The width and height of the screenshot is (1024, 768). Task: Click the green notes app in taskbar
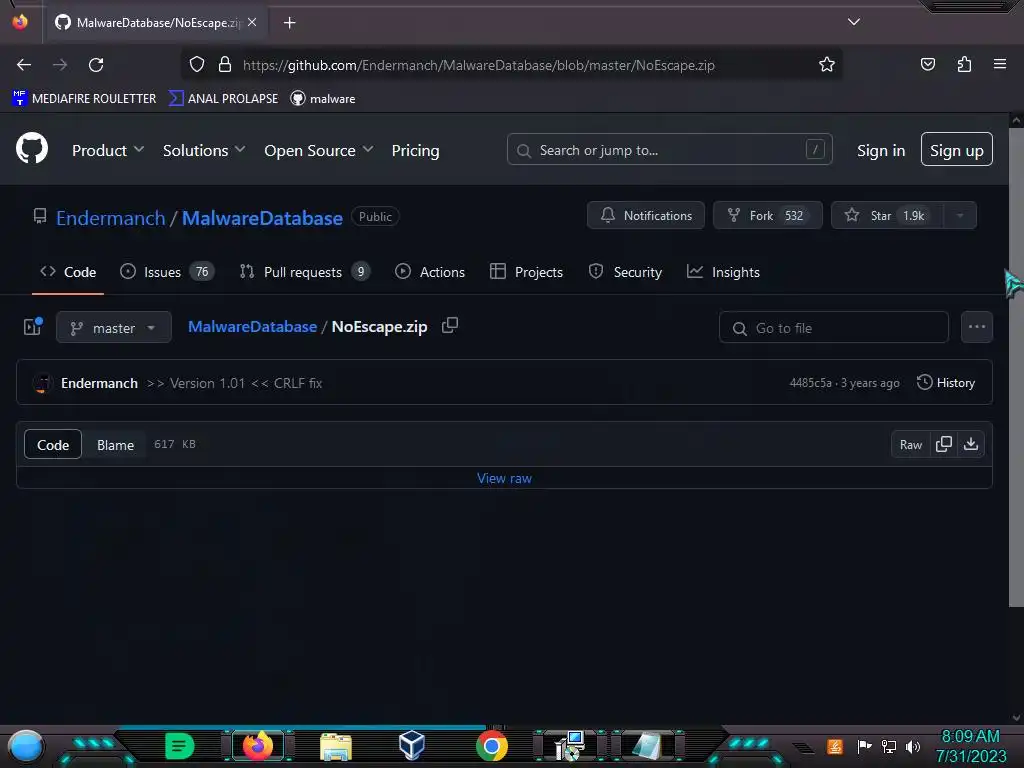[x=180, y=745]
